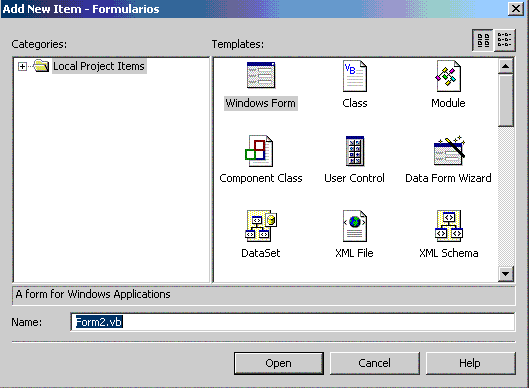Click the templates scrollbar thumb

[x=505, y=100]
